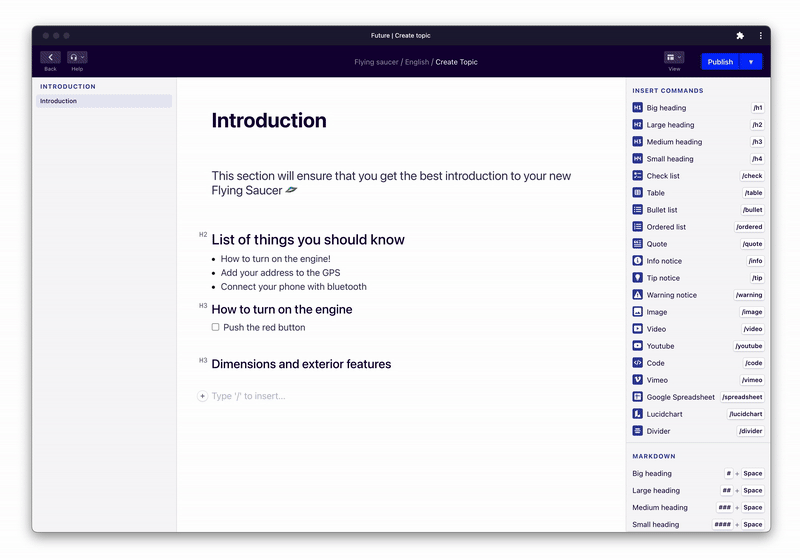Click the /spreadsheet shortcut badge

coord(742,396)
